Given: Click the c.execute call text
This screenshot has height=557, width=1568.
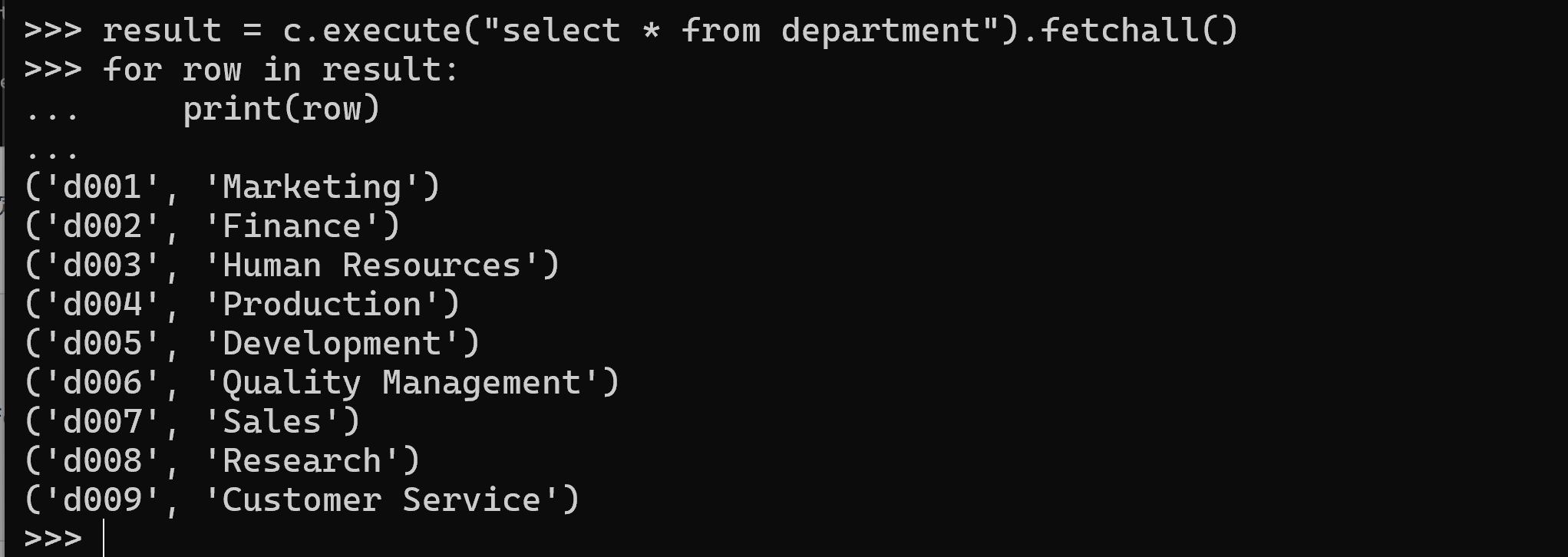Looking at the screenshot, I should (x=371, y=31).
